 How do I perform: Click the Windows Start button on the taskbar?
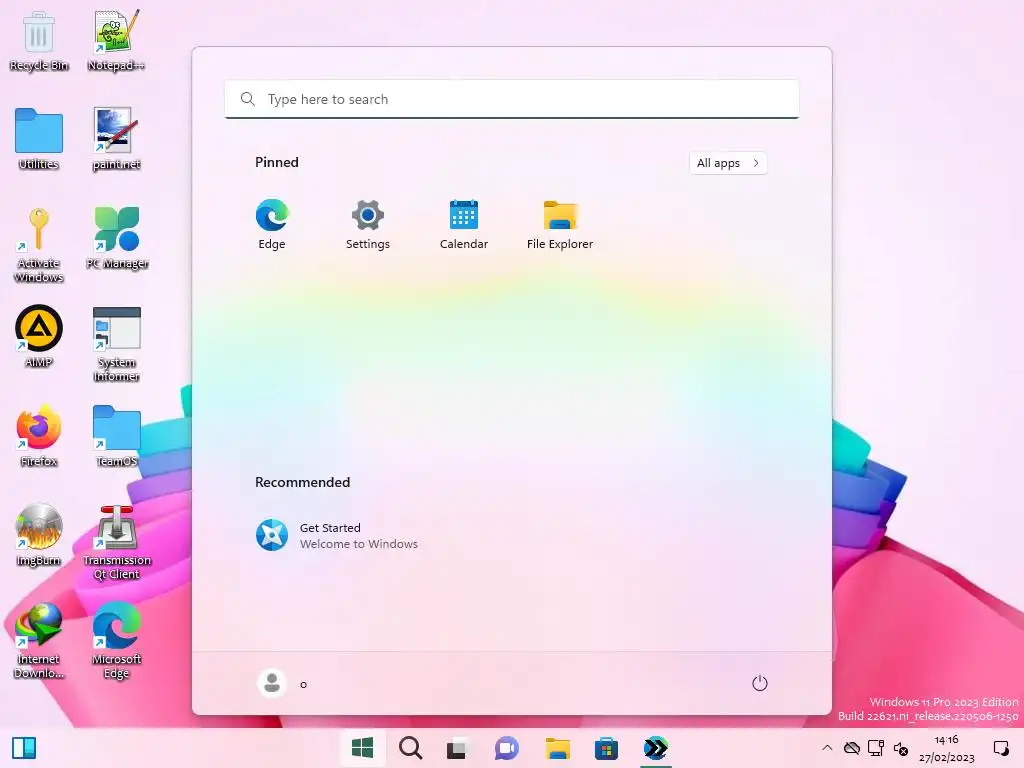[362, 748]
